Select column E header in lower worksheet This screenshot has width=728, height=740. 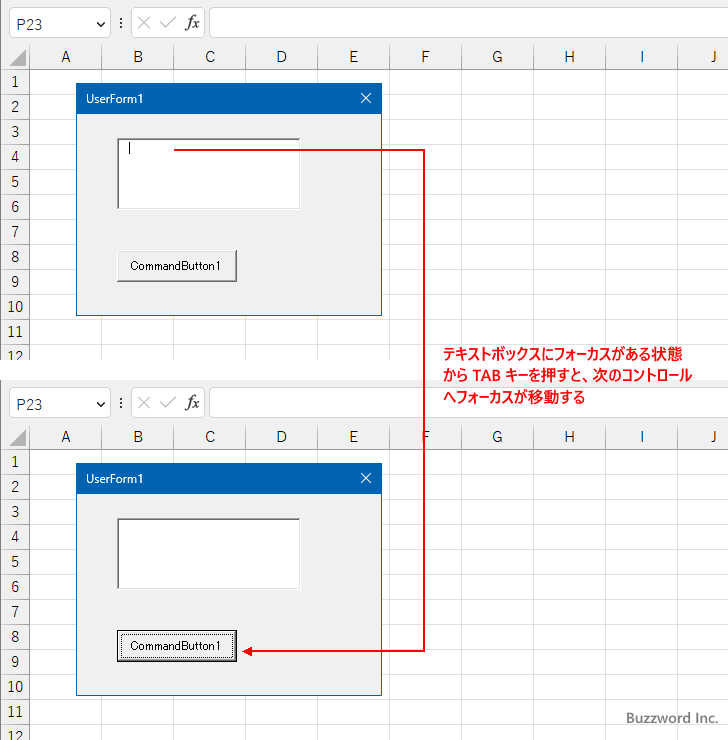tap(354, 437)
